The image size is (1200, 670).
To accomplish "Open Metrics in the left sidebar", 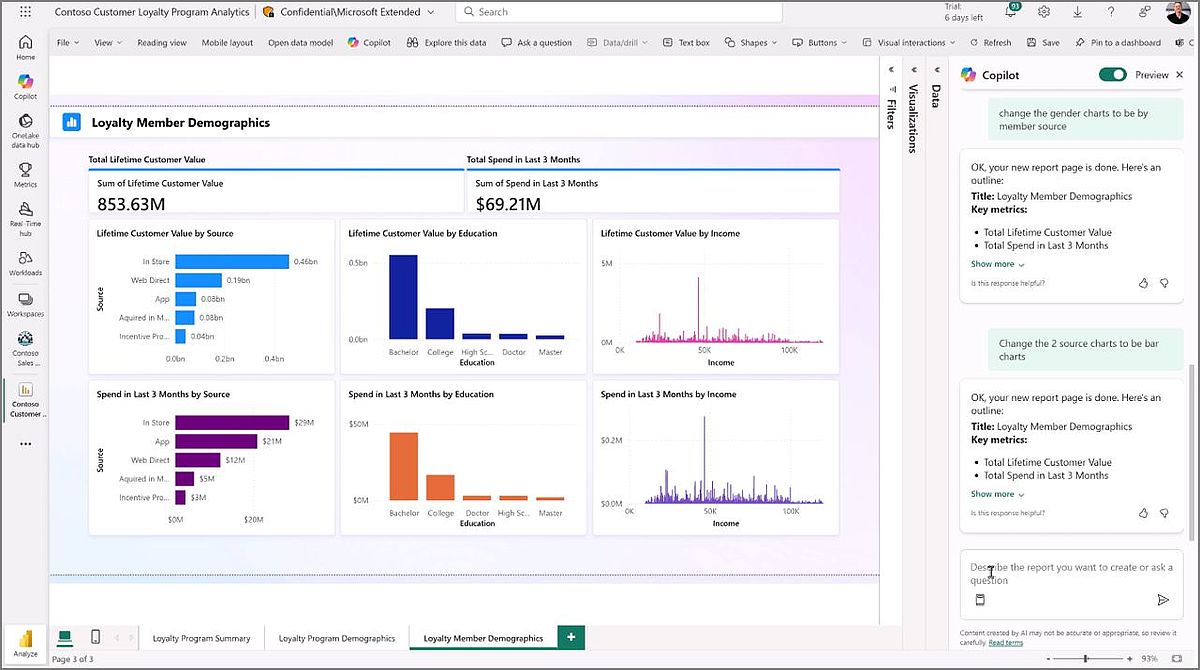I will click(25, 175).
